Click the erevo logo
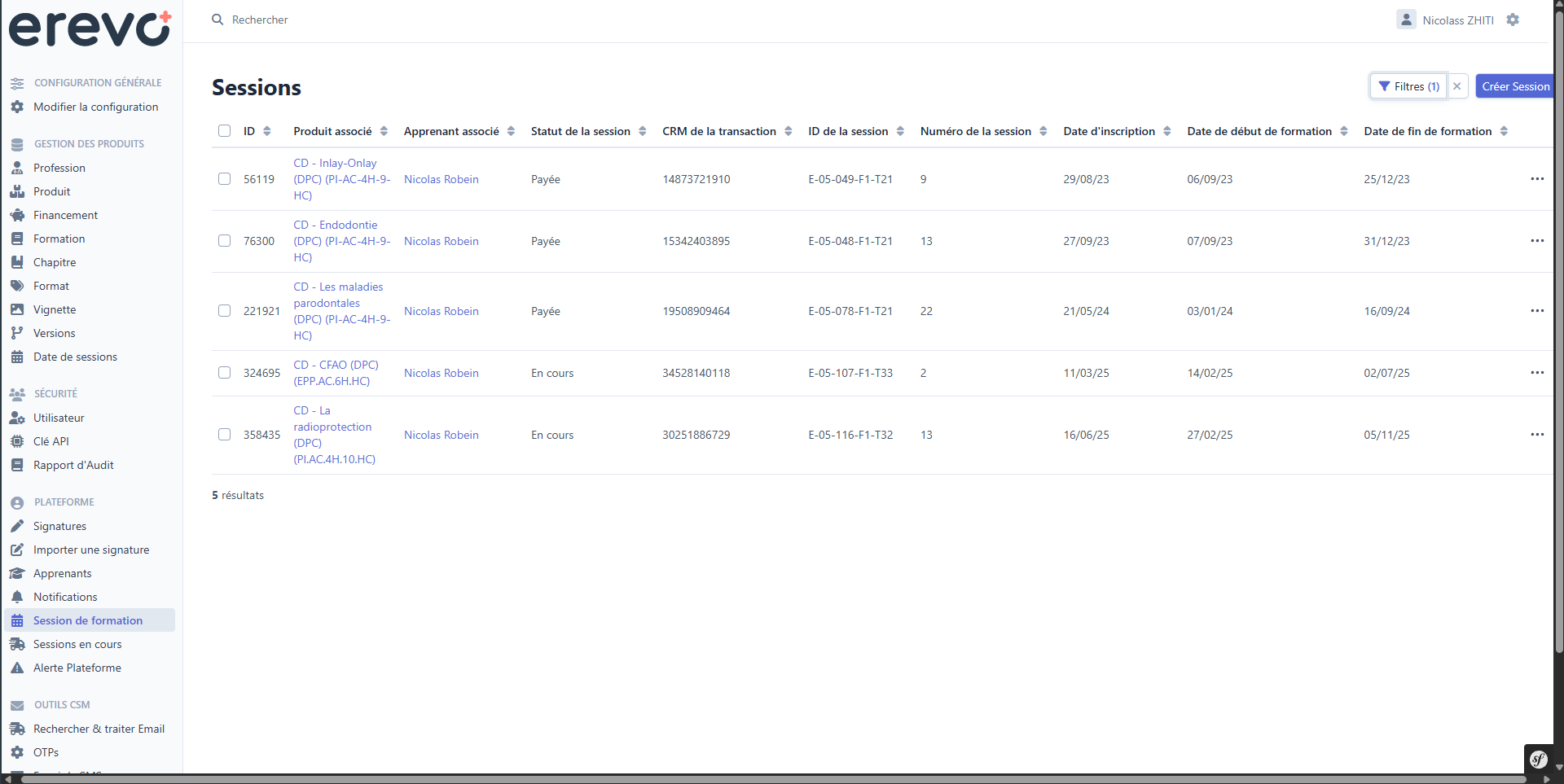This screenshot has width=1564, height=784. 90,29
